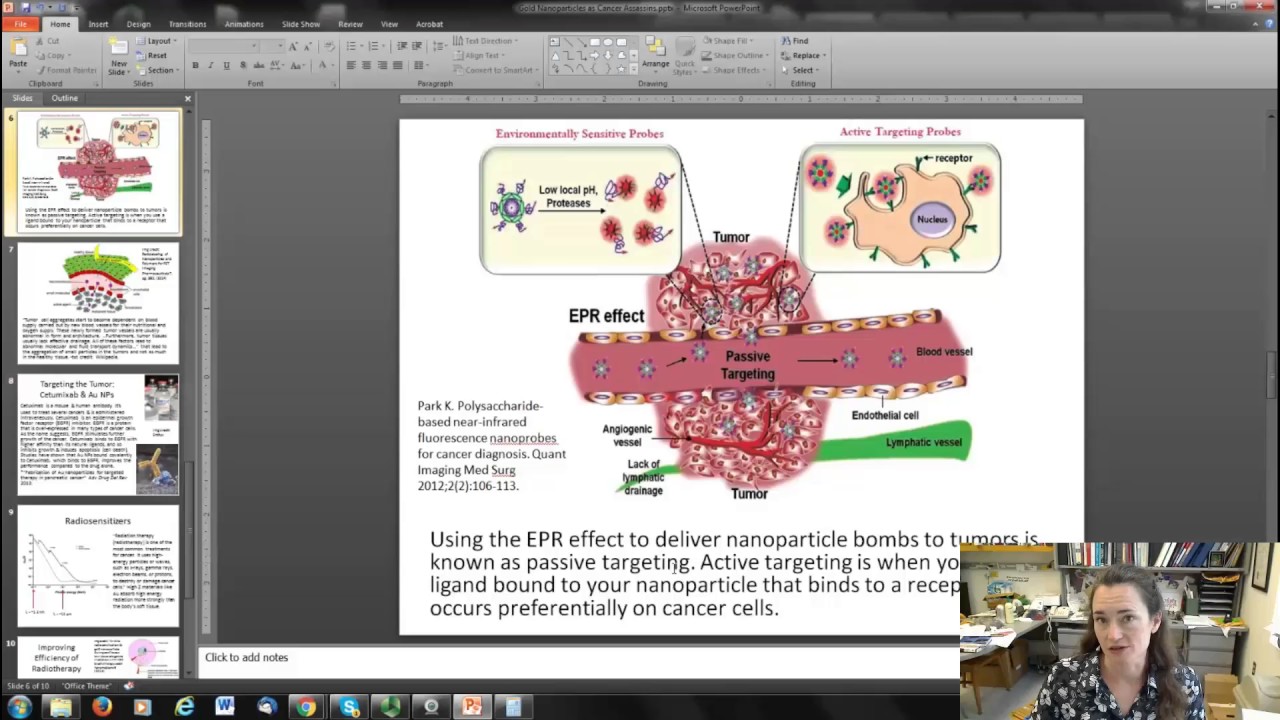Switch to the Design ribbon tab
This screenshot has width=1280, height=720.
pos(138,24)
